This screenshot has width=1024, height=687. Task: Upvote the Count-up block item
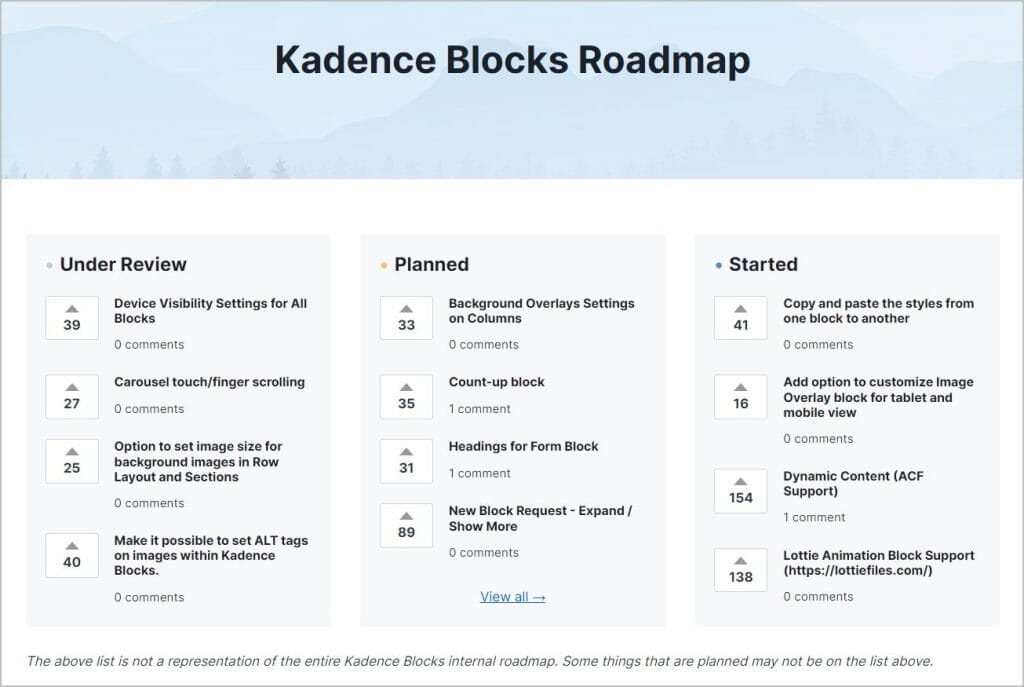point(406,396)
